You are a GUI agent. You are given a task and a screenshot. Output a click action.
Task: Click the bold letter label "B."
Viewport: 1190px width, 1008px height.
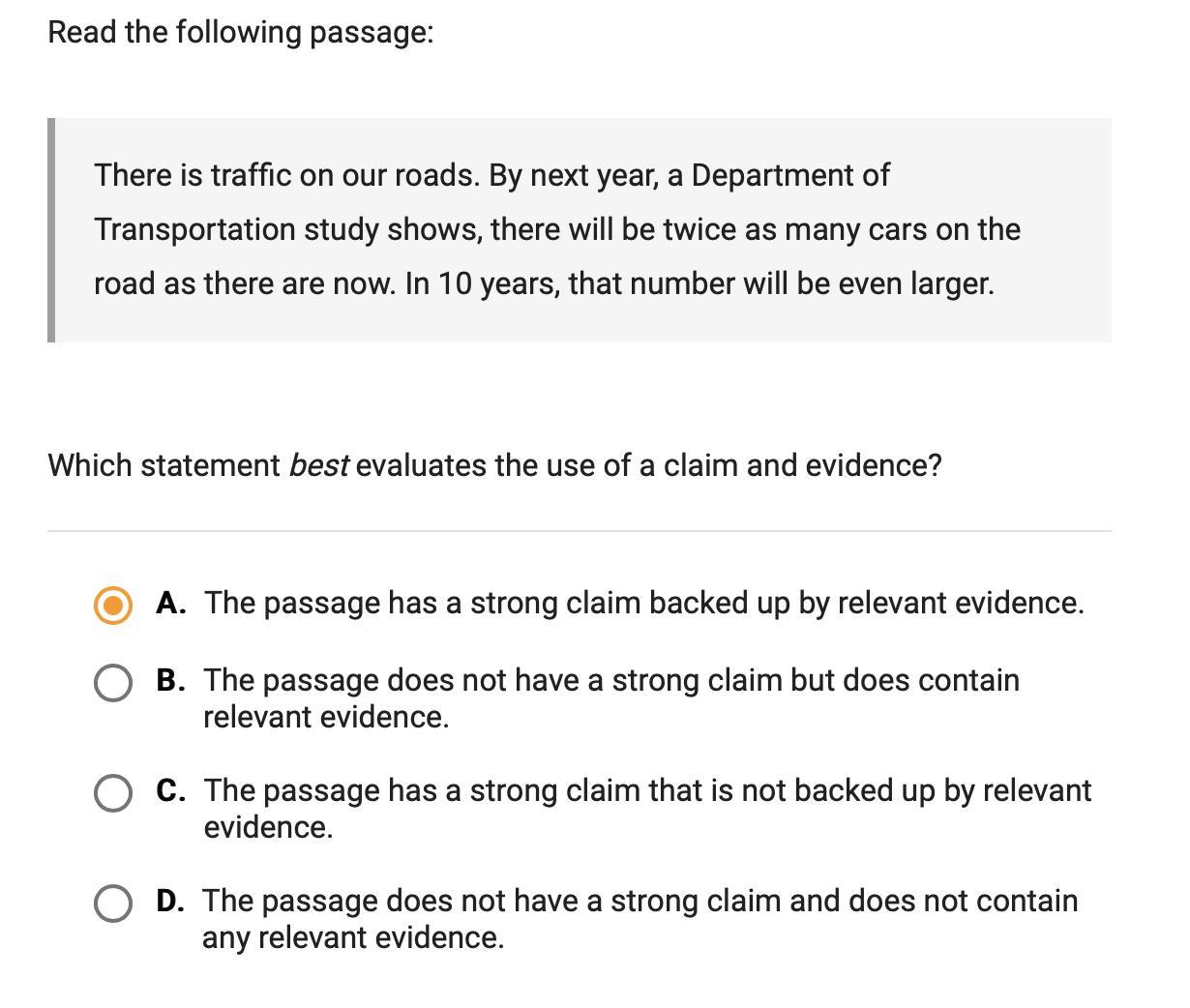click(171, 681)
